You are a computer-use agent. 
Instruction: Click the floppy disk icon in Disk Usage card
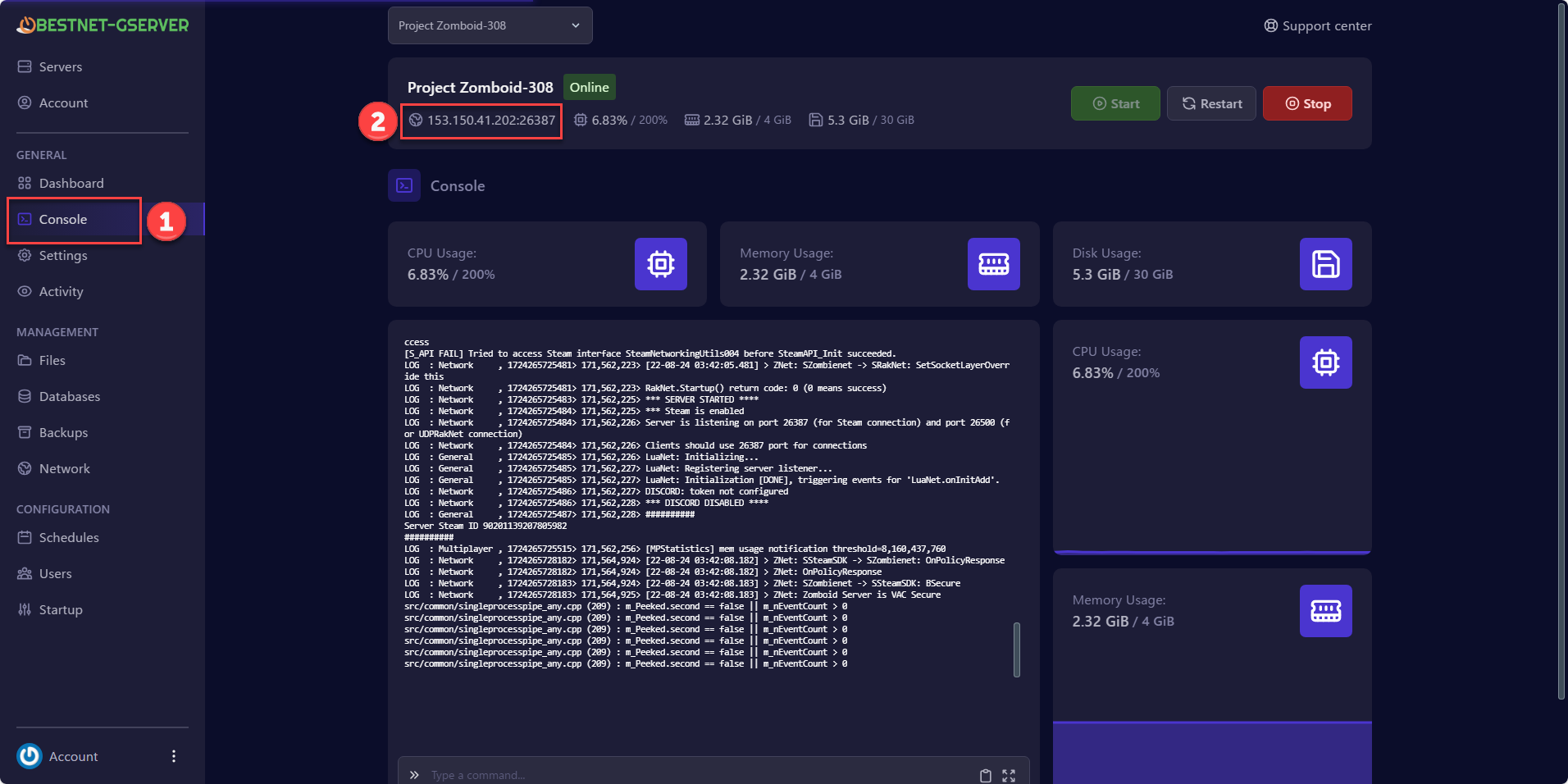point(1325,264)
